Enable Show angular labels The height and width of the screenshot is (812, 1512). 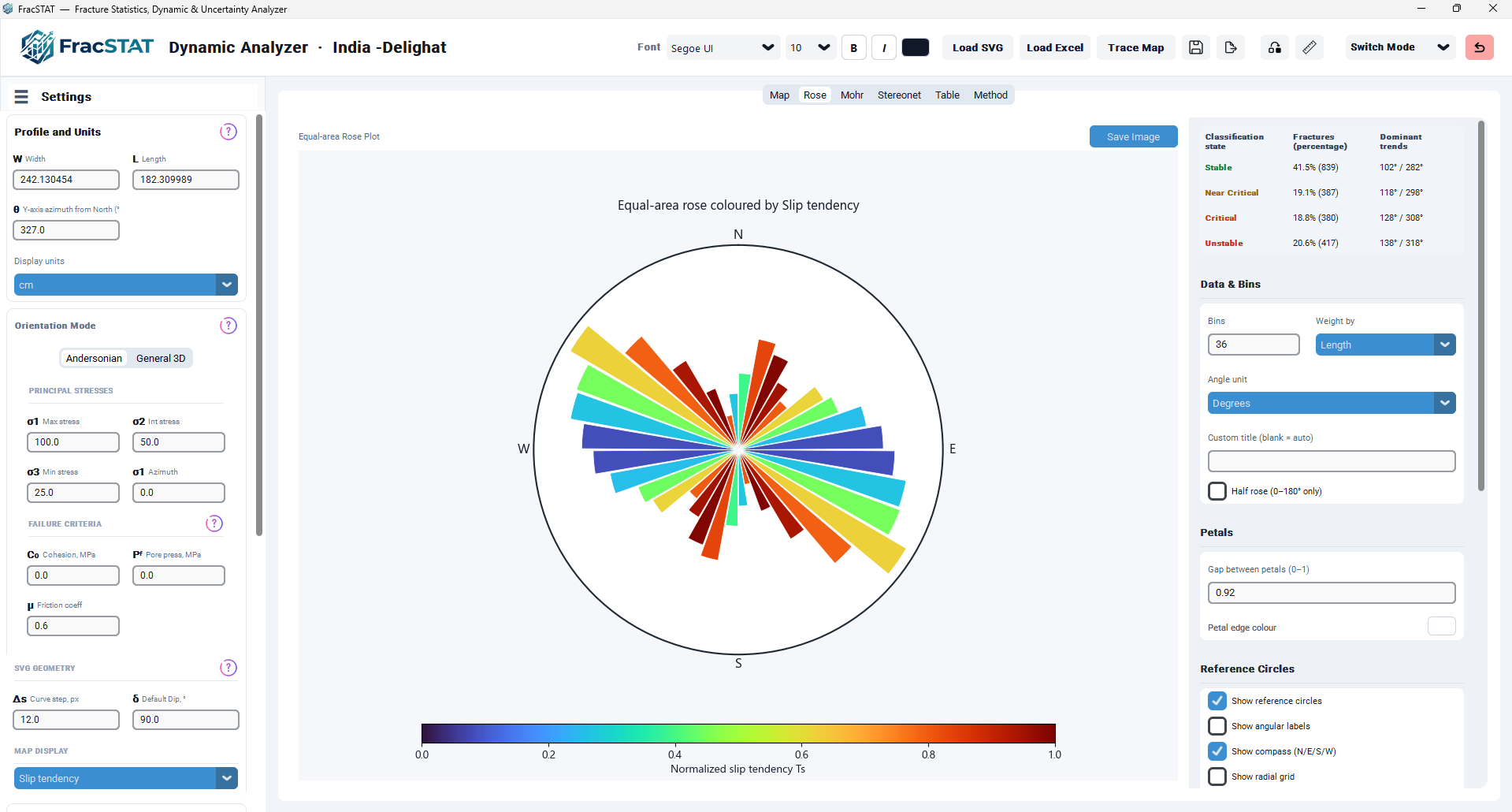click(1217, 726)
